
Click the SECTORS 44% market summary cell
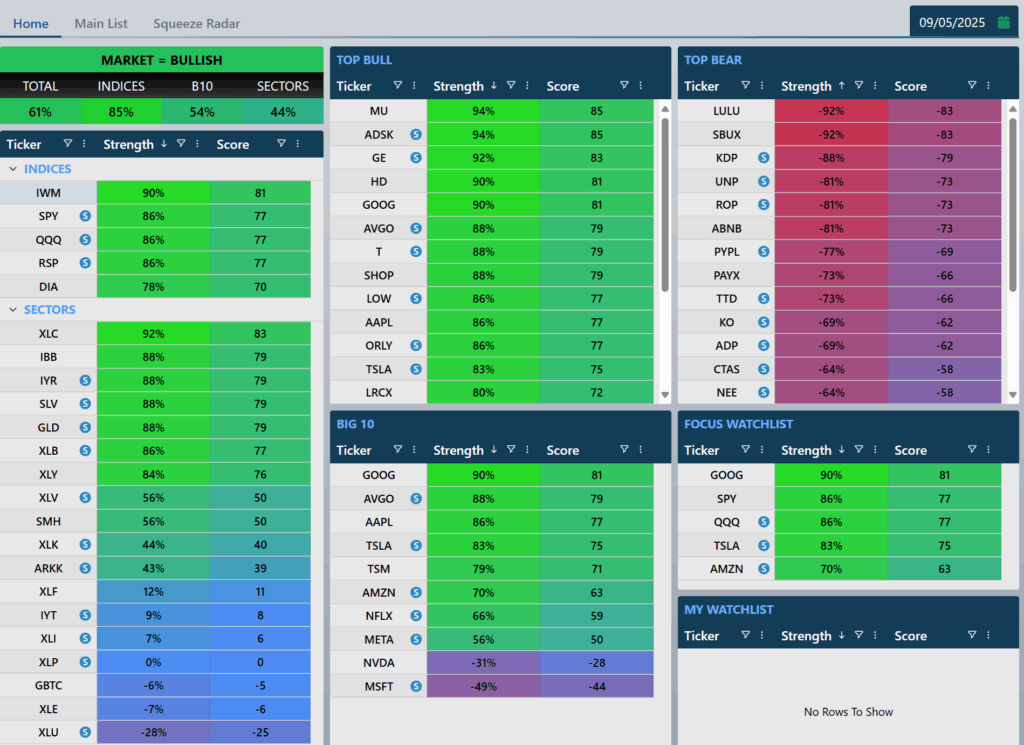click(x=283, y=112)
